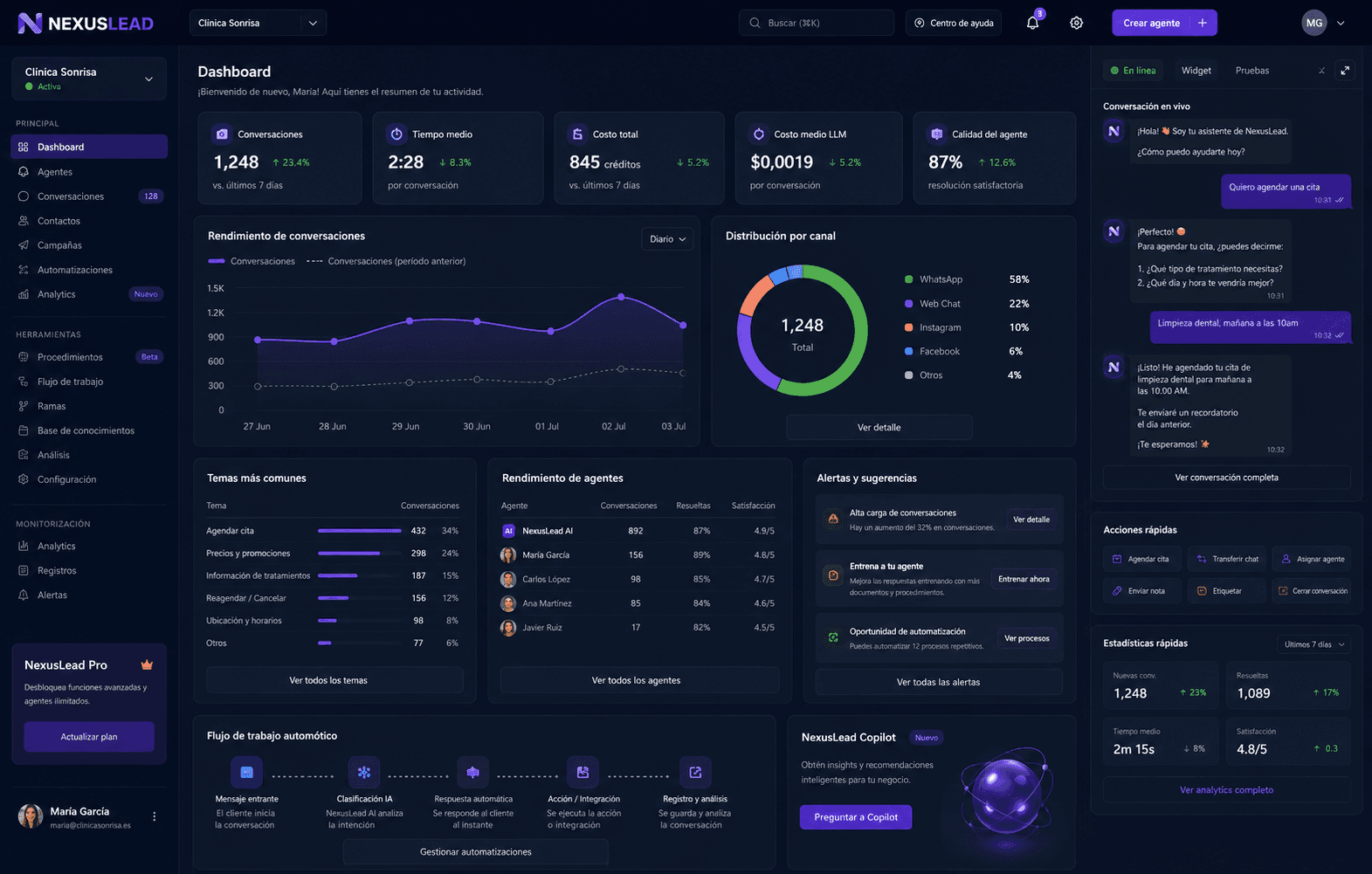Open the Últimos 7 días dropdown
The width and height of the screenshot is (1372, 874).
[x=1313, y=644]
